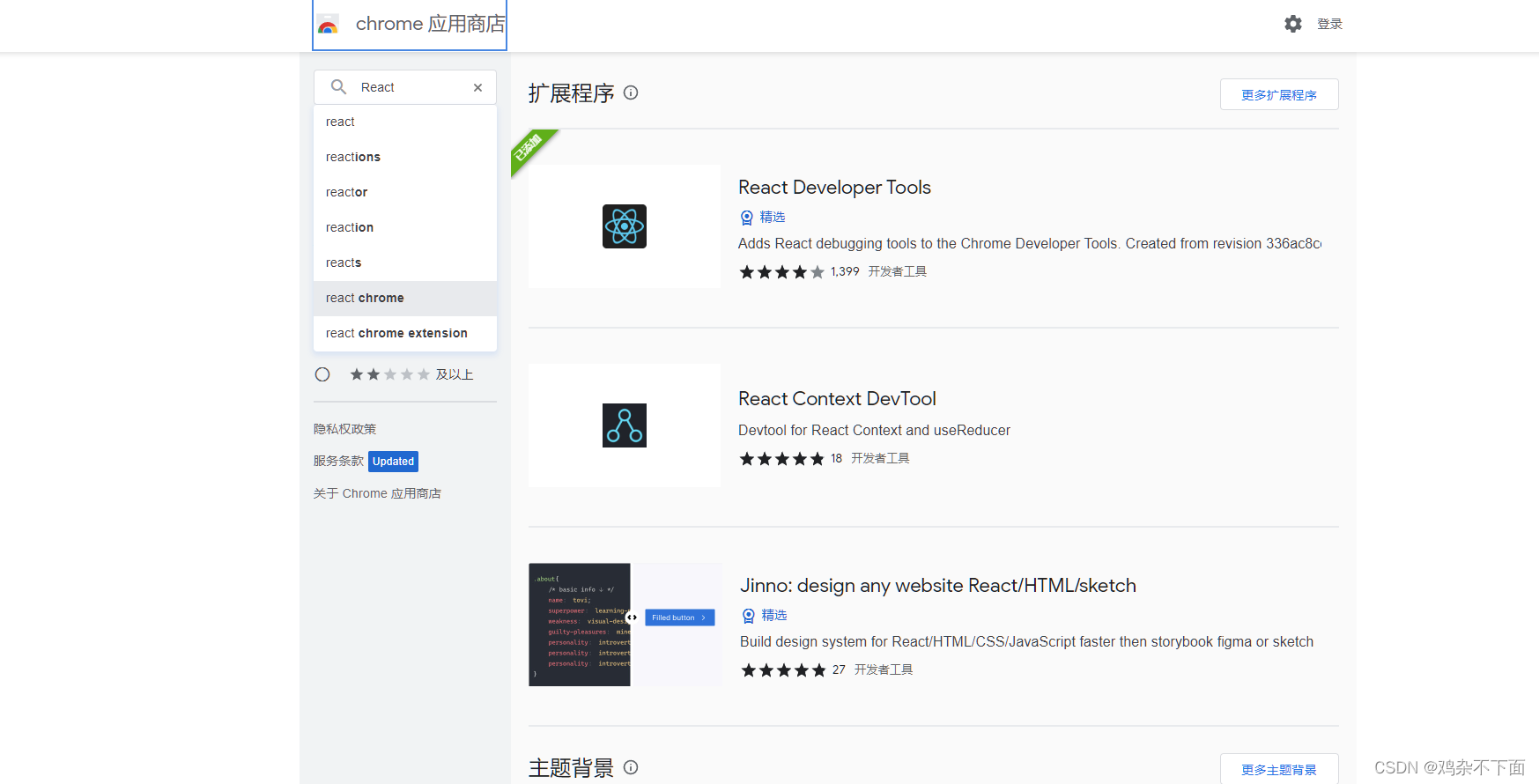Open settings via the gear icon
Screen dimensions: 1539x784
coord(1292,24)
